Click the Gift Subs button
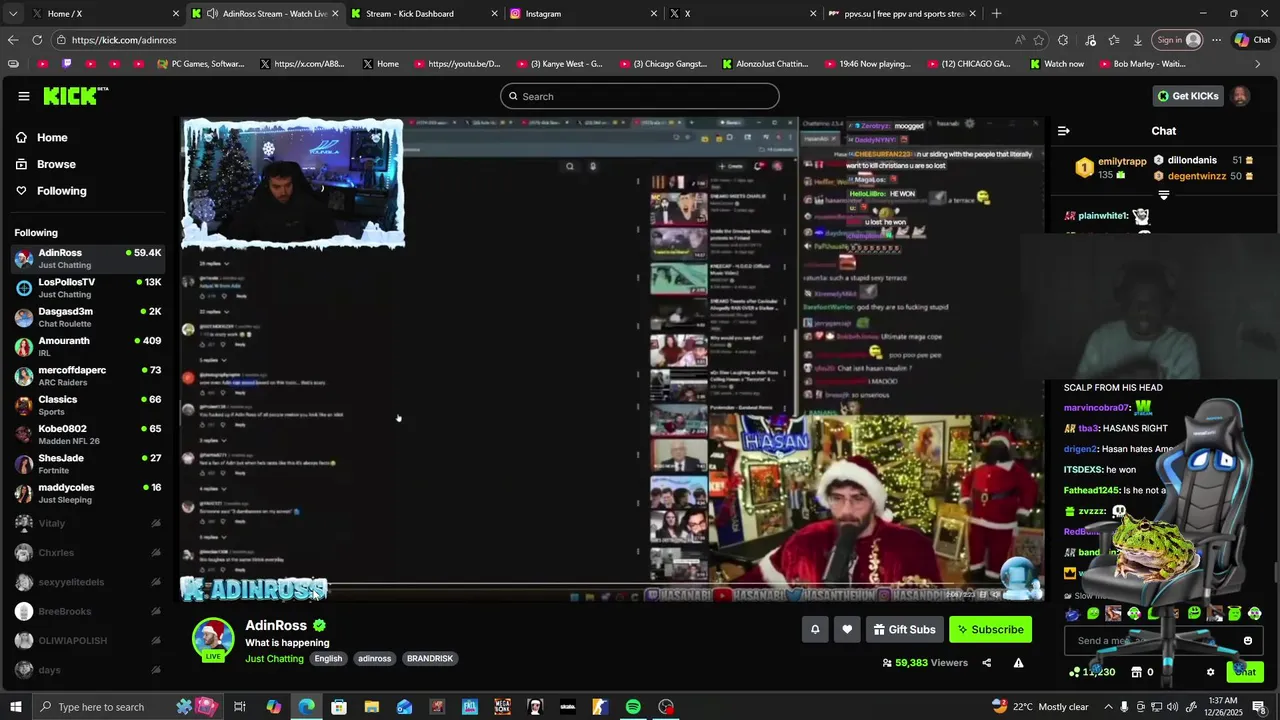This screenshot has width=1280, height=720. coord(904,629)
